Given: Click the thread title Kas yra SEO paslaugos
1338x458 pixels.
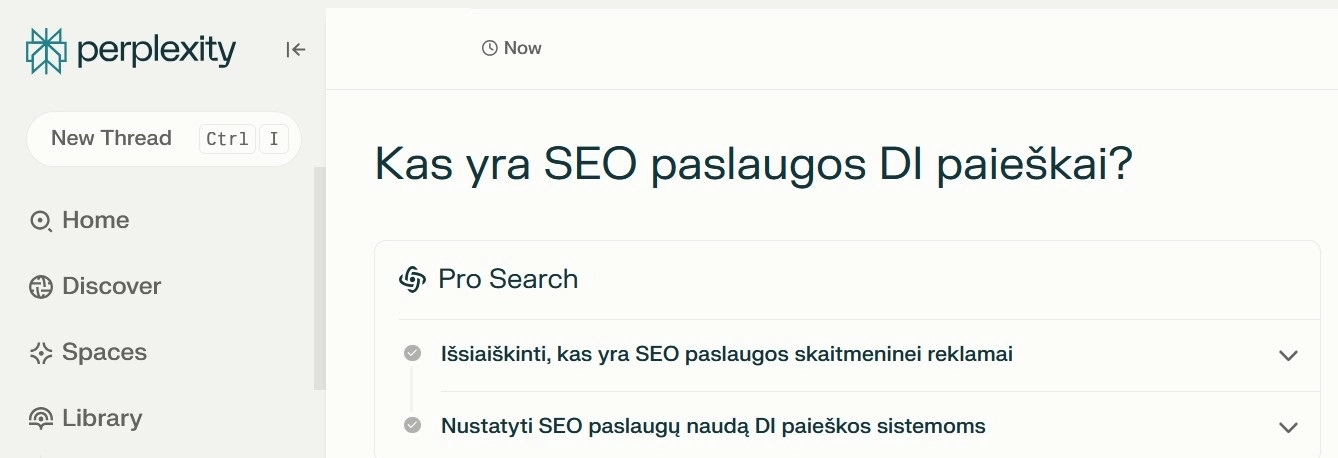Looking at the screenshot, I should (753, 165).
